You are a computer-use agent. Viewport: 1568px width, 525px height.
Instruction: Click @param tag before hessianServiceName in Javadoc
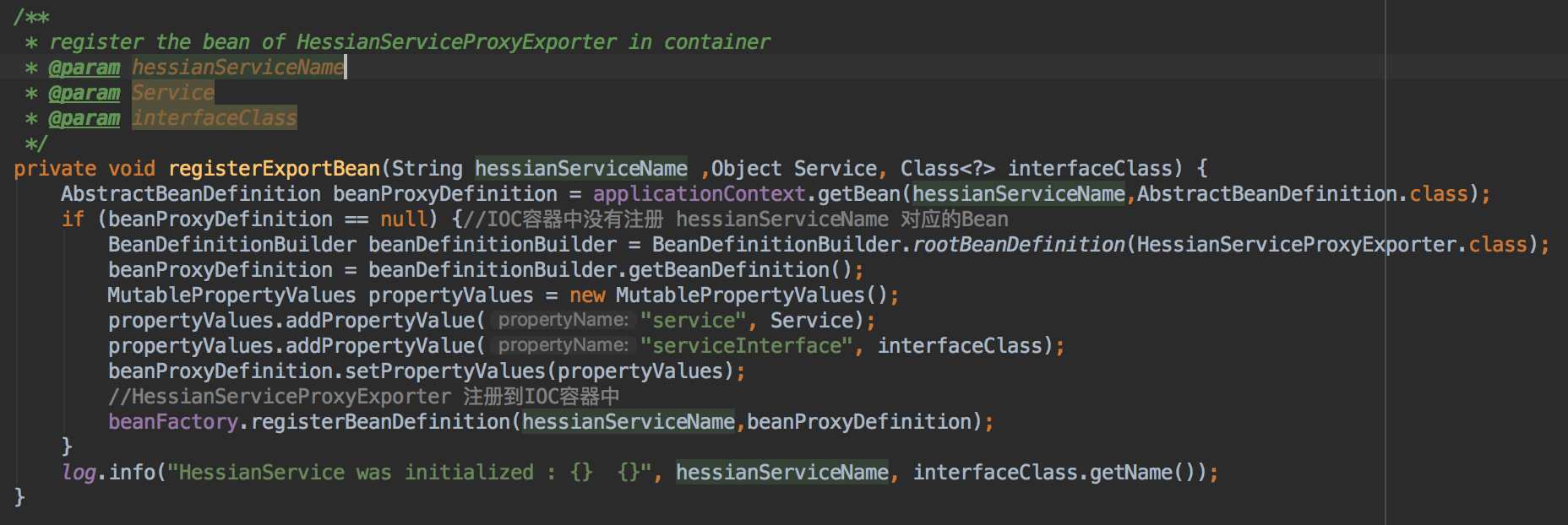tap(84, 68)
